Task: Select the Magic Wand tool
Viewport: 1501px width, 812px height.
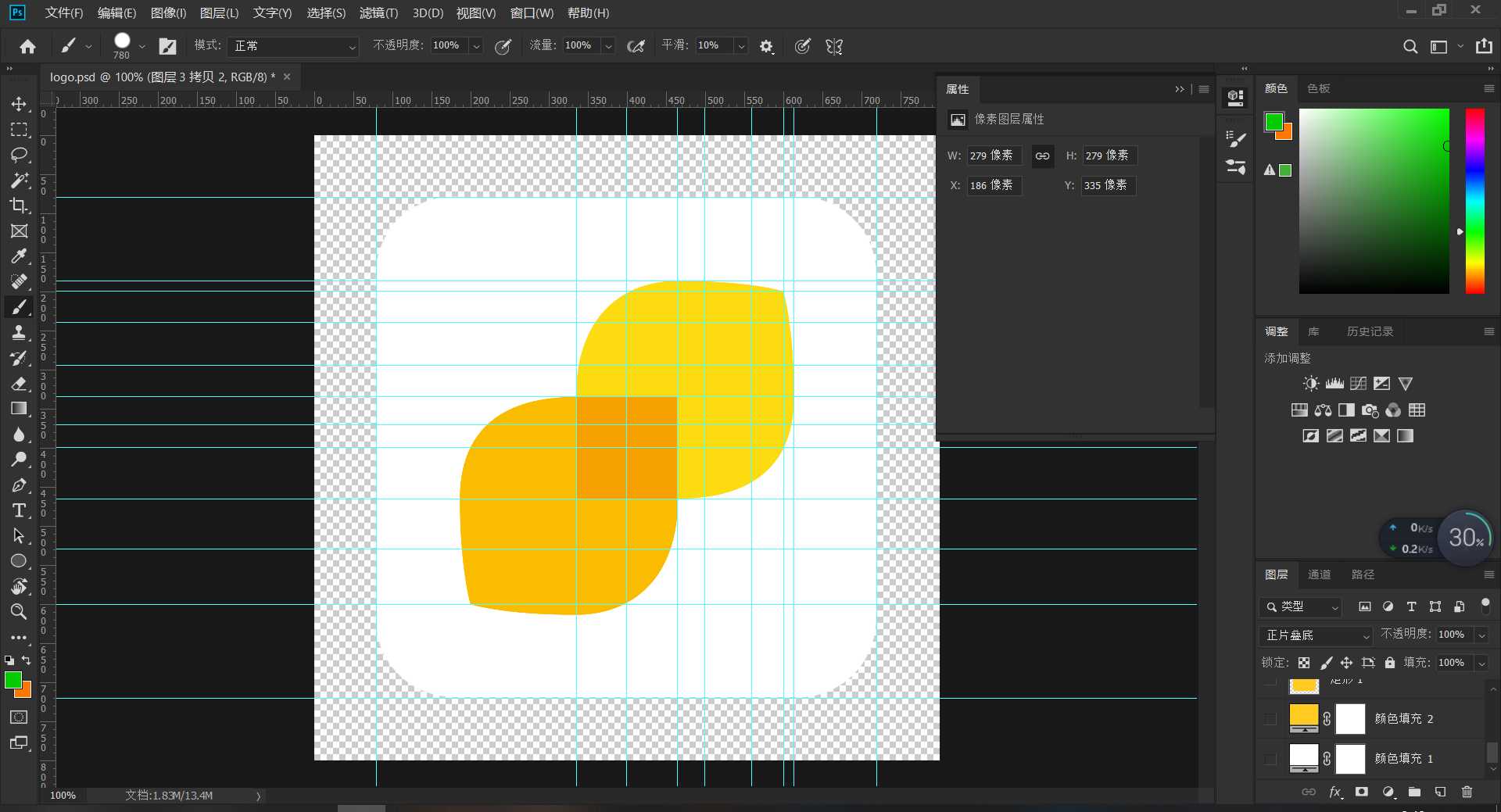Action: point(19,181)
